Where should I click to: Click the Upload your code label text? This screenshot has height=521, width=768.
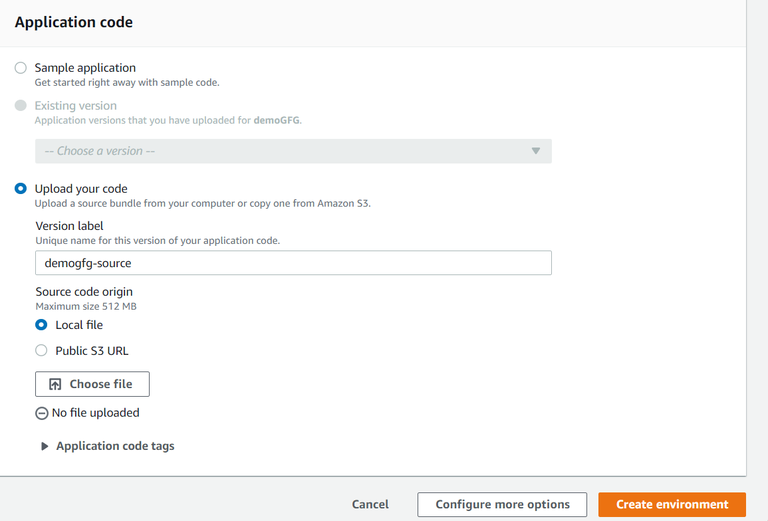point(81,188)
